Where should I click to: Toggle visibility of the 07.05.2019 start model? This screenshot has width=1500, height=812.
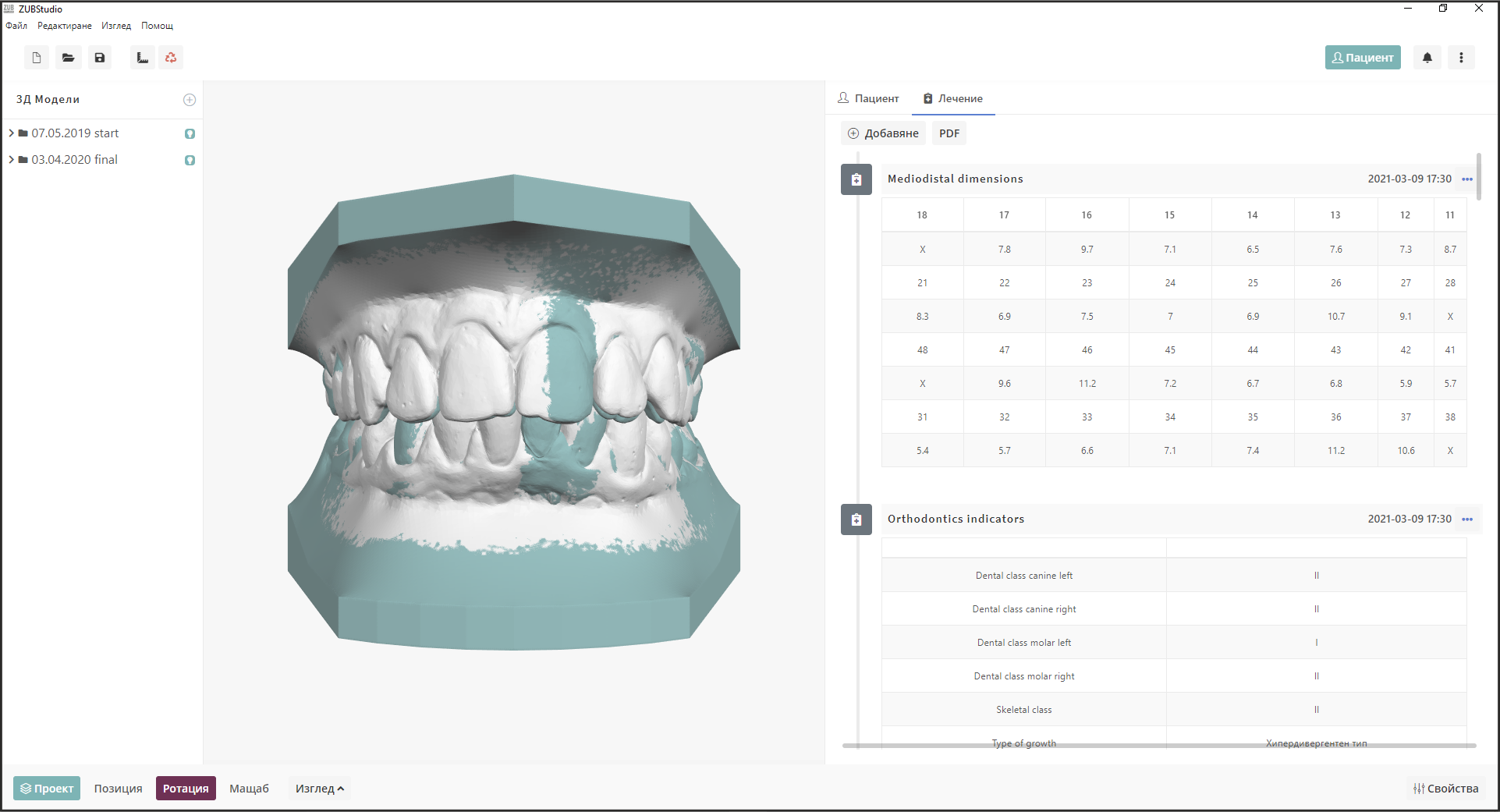pos(190,133)
